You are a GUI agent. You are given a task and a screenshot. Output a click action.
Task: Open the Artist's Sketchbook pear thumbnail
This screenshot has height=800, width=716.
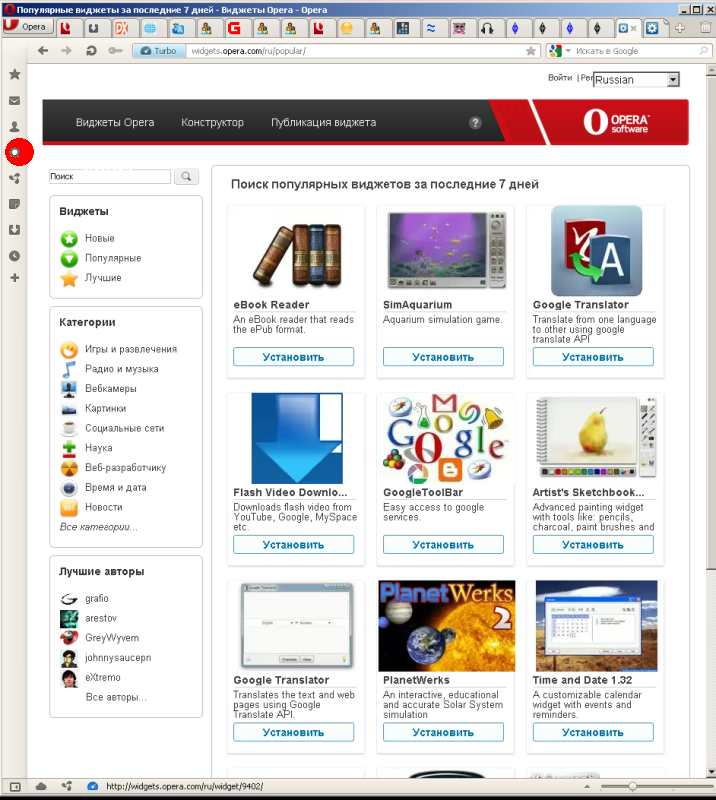[x=595, y=438]
